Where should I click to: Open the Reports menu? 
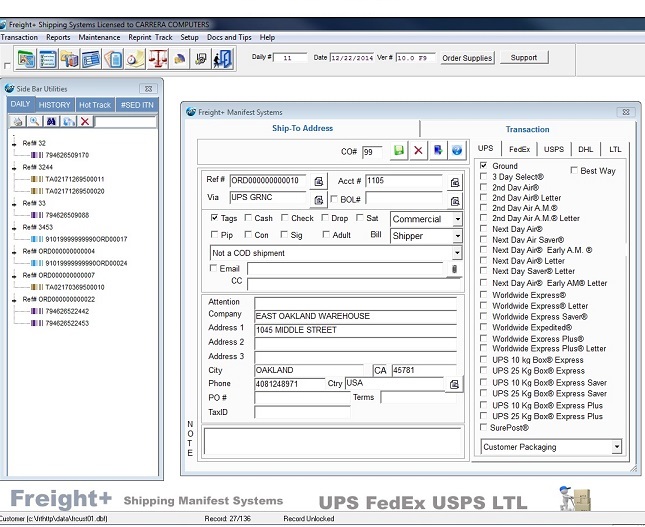click(x=58, y=37)
